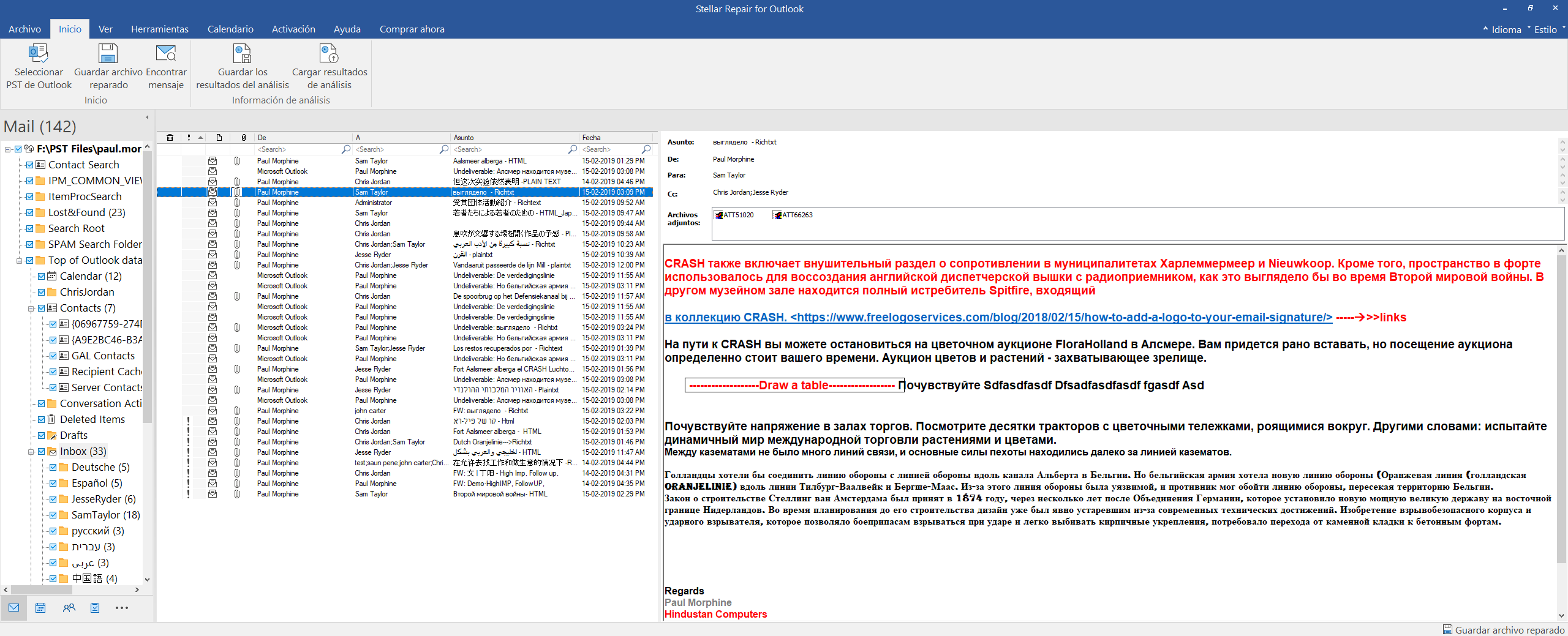Screen dimensions: 1568x636
Task: Click sort arrow column header in mail list
Action: 201,138
